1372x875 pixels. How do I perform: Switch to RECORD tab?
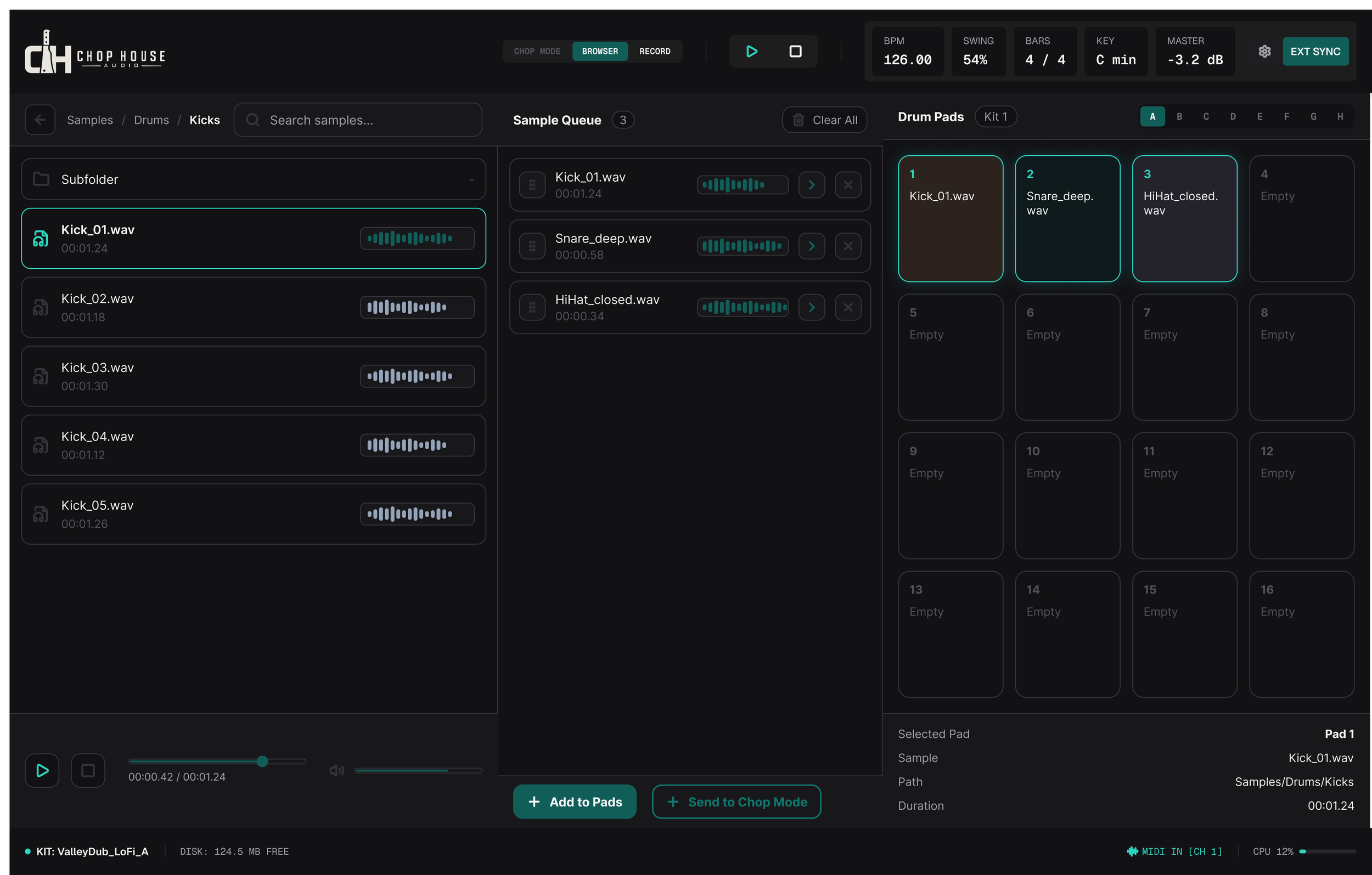(x=655, y=51)
